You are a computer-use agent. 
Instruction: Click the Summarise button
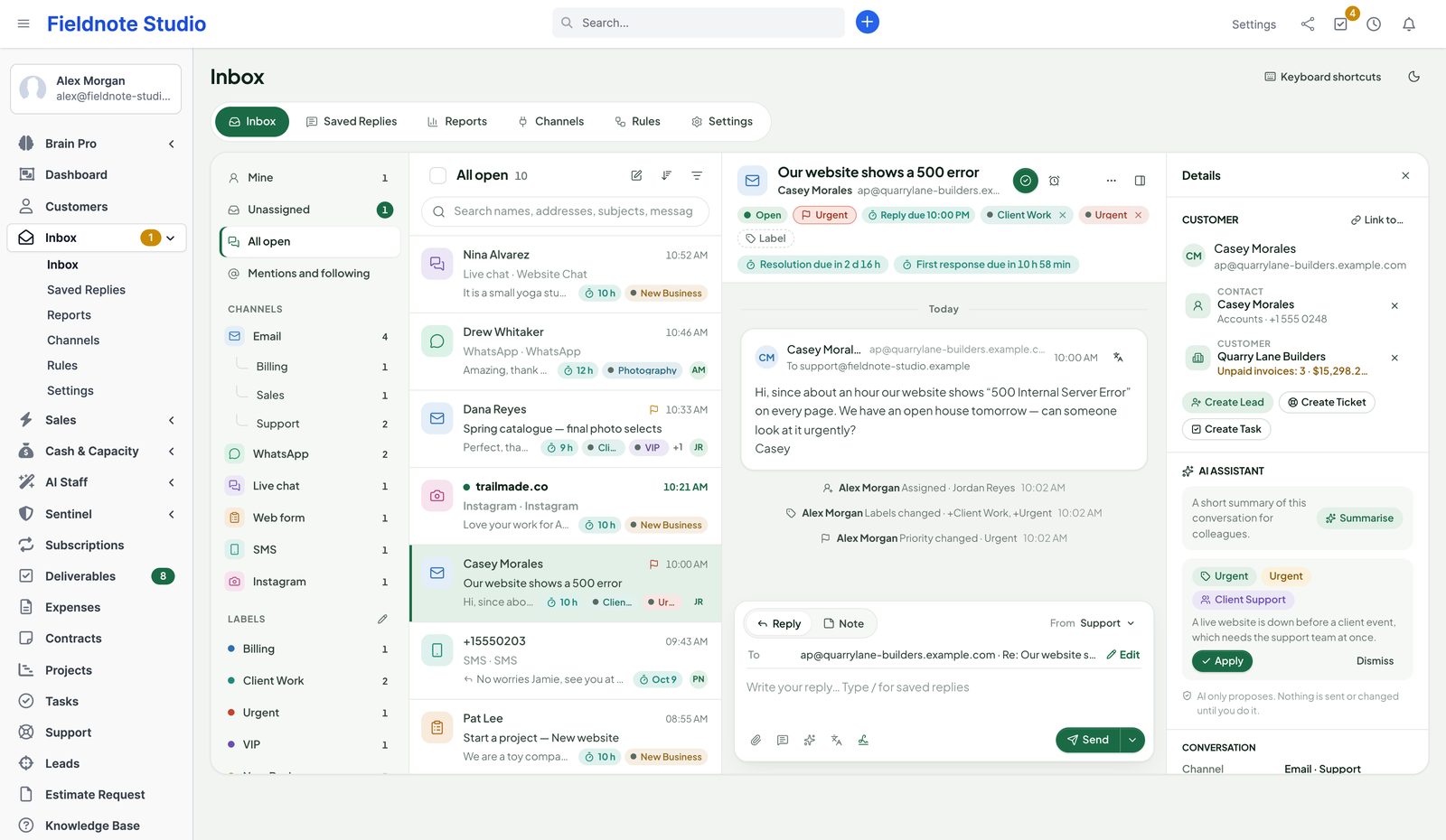tap(1359, 518)
